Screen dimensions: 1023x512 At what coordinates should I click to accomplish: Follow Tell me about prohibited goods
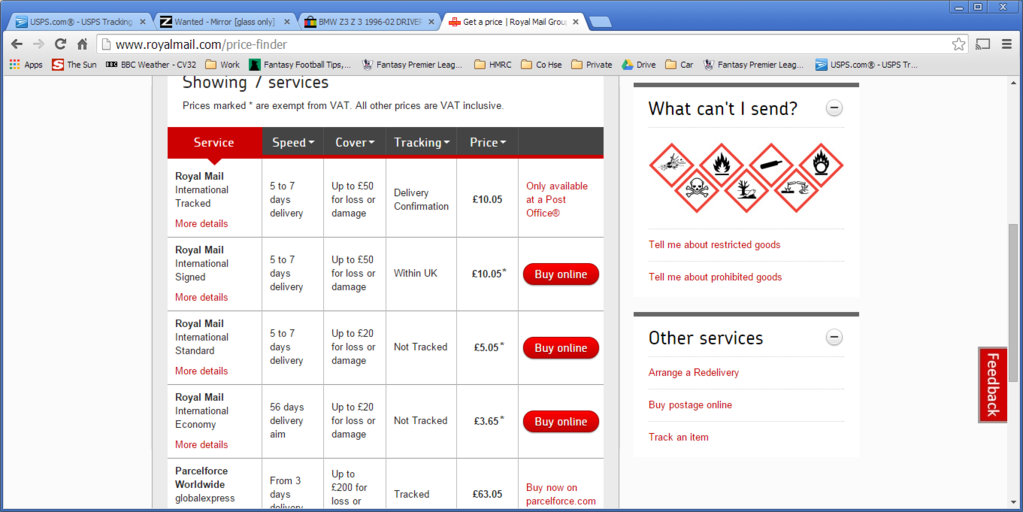pos(715,277)
